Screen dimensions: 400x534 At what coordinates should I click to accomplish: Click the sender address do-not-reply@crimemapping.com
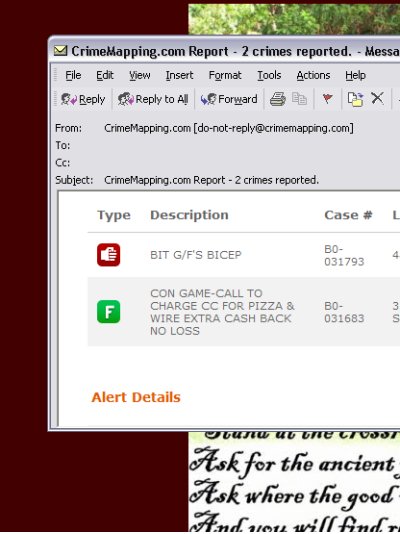coord(274,128)
